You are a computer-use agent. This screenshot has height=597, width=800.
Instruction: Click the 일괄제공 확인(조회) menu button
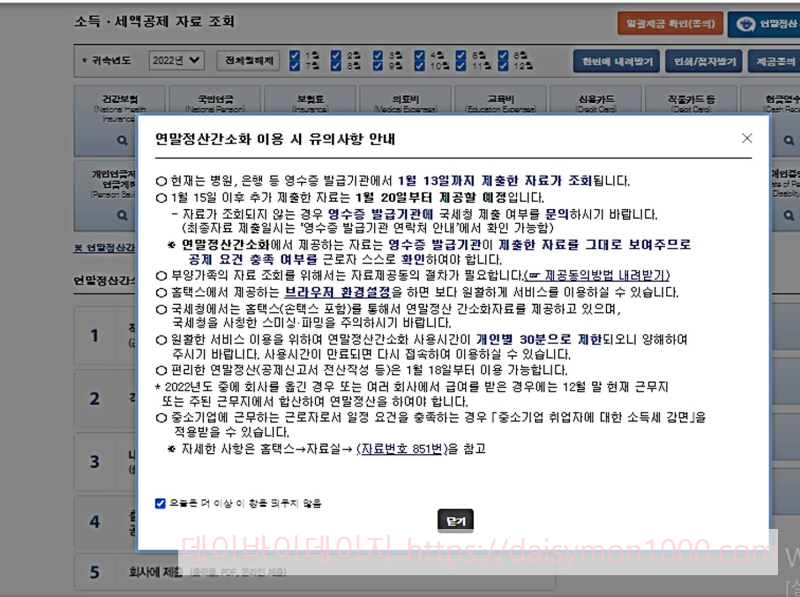pyautogui.click(x=670, y=24)
